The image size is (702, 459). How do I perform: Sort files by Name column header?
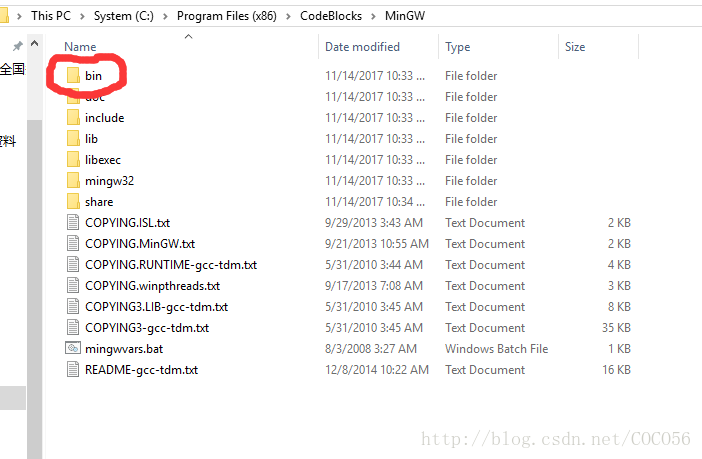click(80, 47)
